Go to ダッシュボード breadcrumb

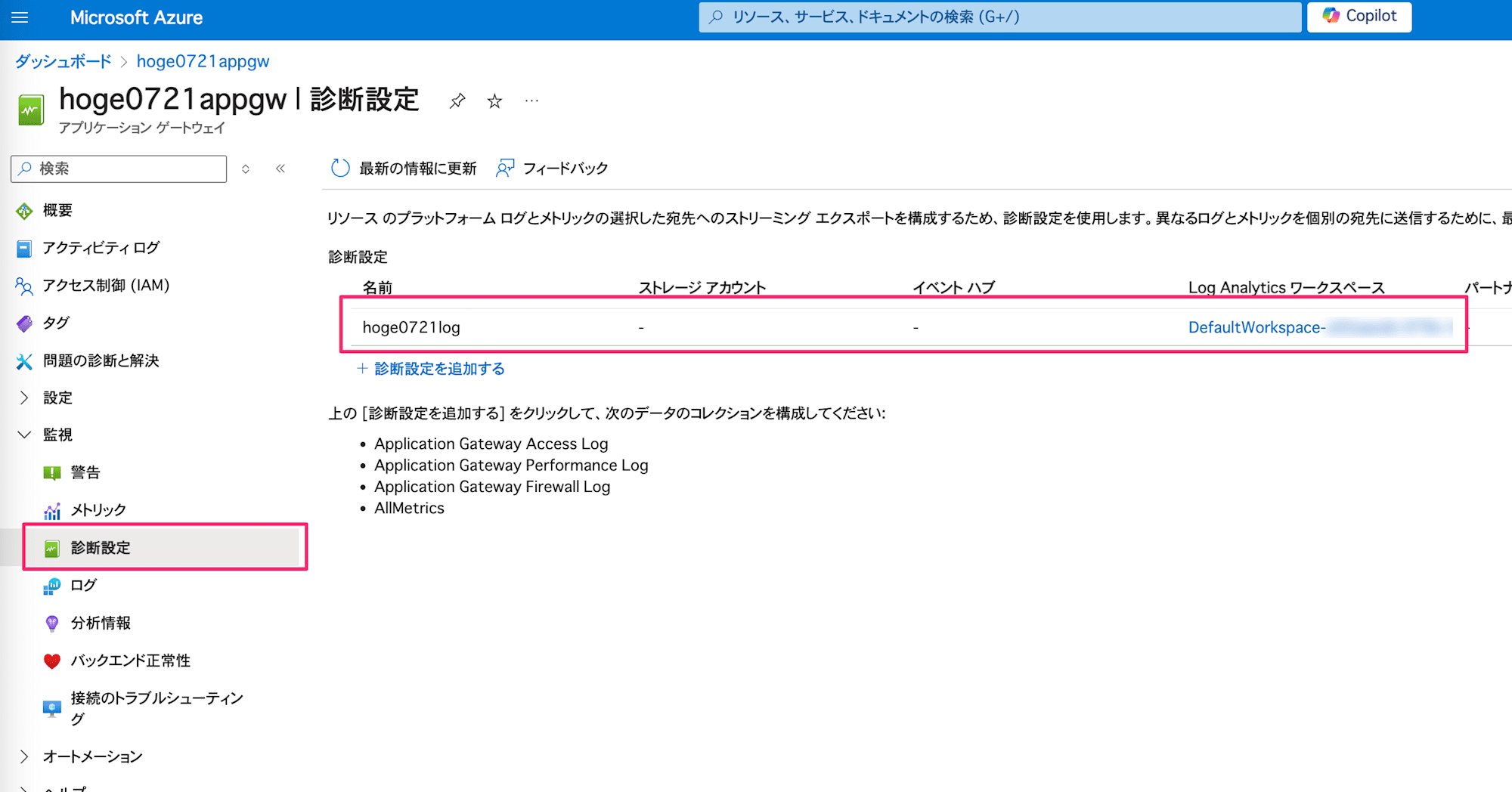click(64, 61)
